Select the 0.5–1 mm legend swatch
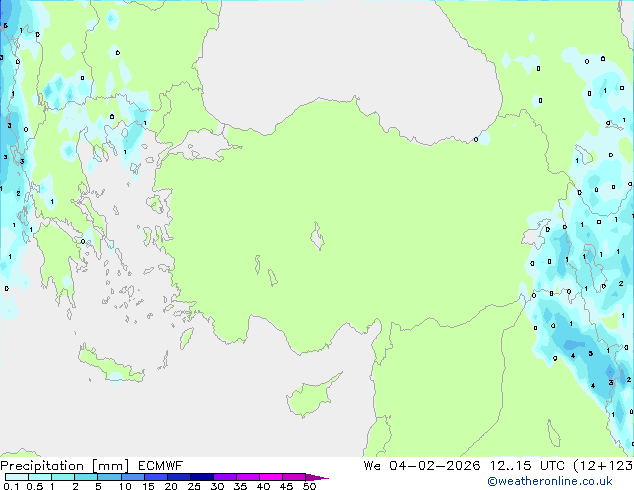This screenshot has width=634, height=490. click(40, 477)
